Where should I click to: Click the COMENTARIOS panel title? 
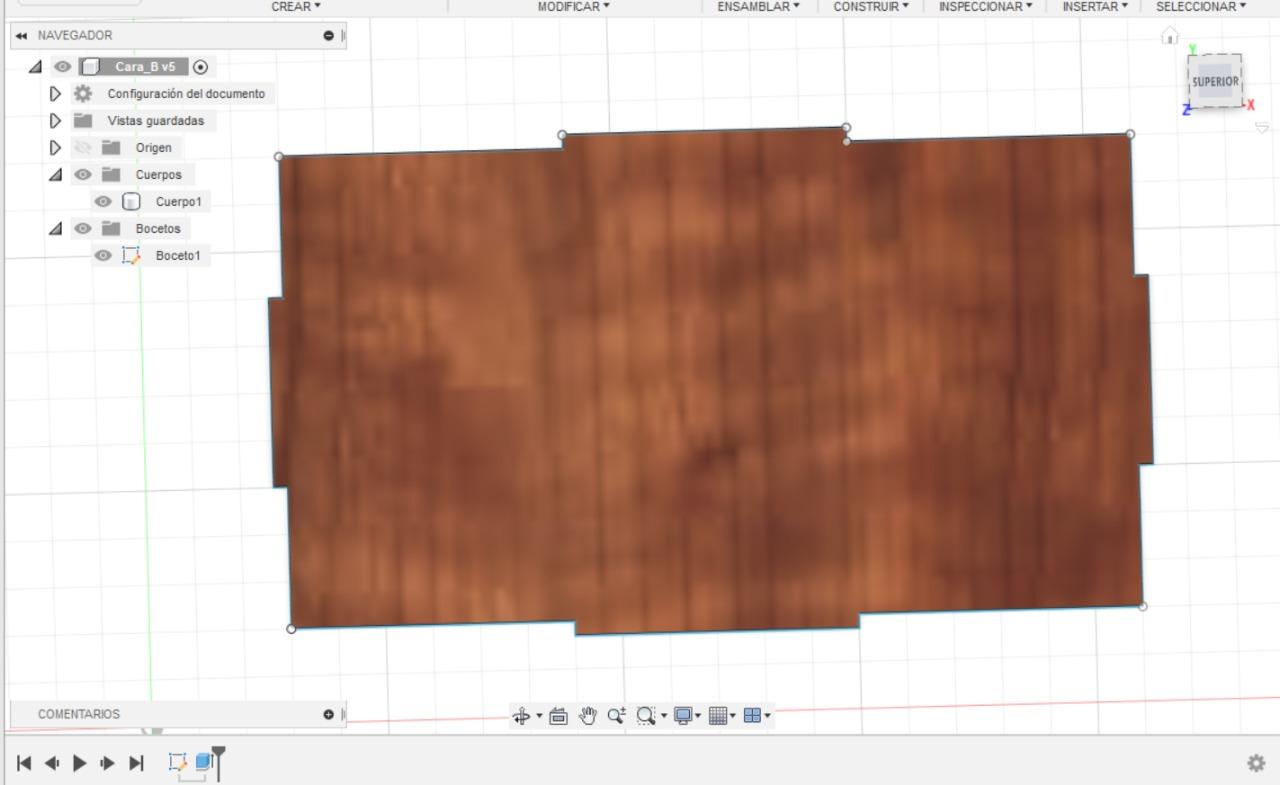point(79,714)
